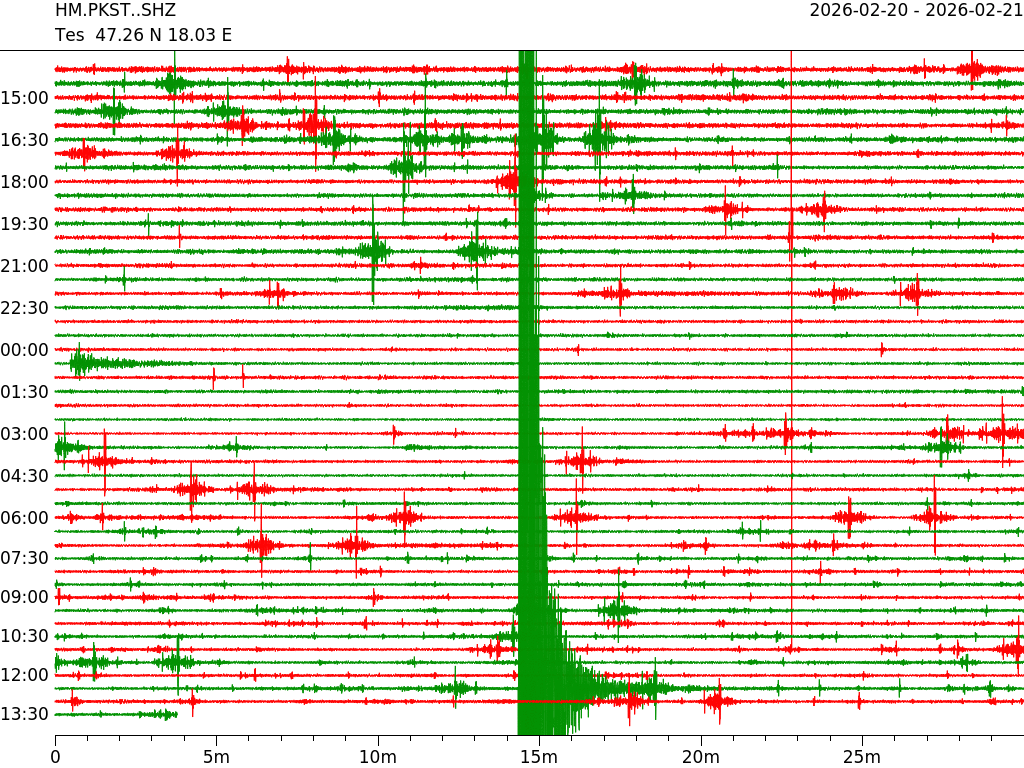Click the 15m label on x-axis
This screenshot has width=1024, height=768.
(x=539, y=756)
